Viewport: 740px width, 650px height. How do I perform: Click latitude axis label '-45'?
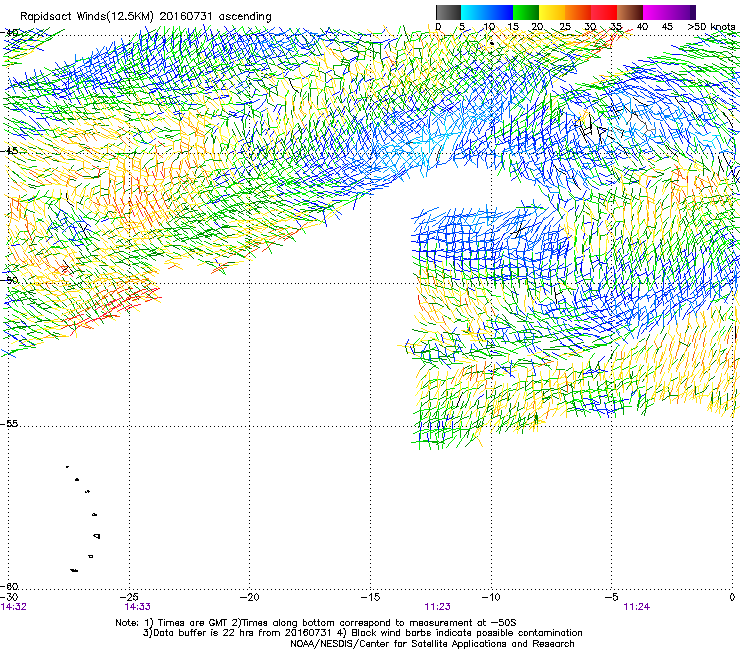click(x=9, y=151)
